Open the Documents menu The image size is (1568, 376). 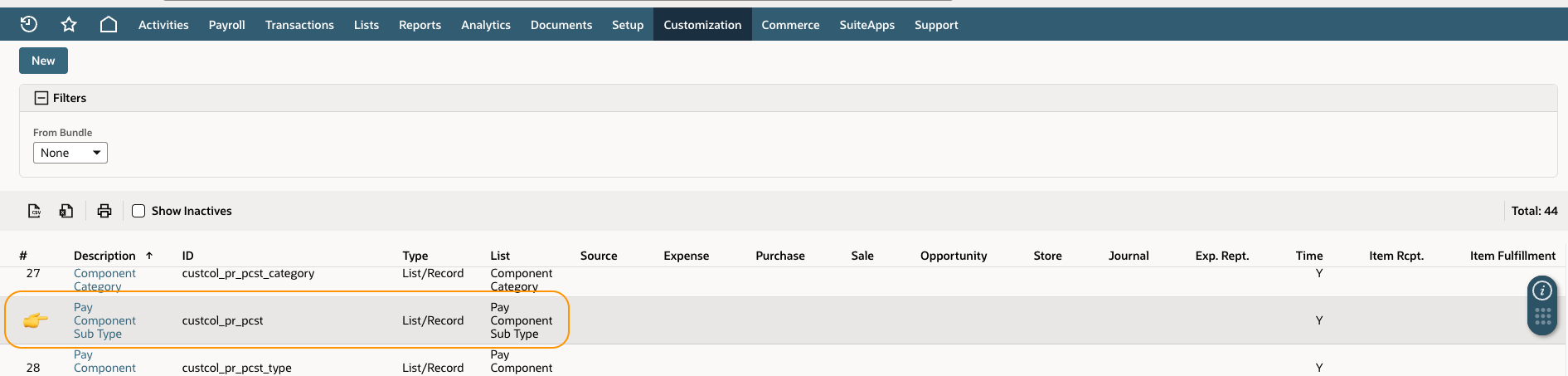point(561,25)
